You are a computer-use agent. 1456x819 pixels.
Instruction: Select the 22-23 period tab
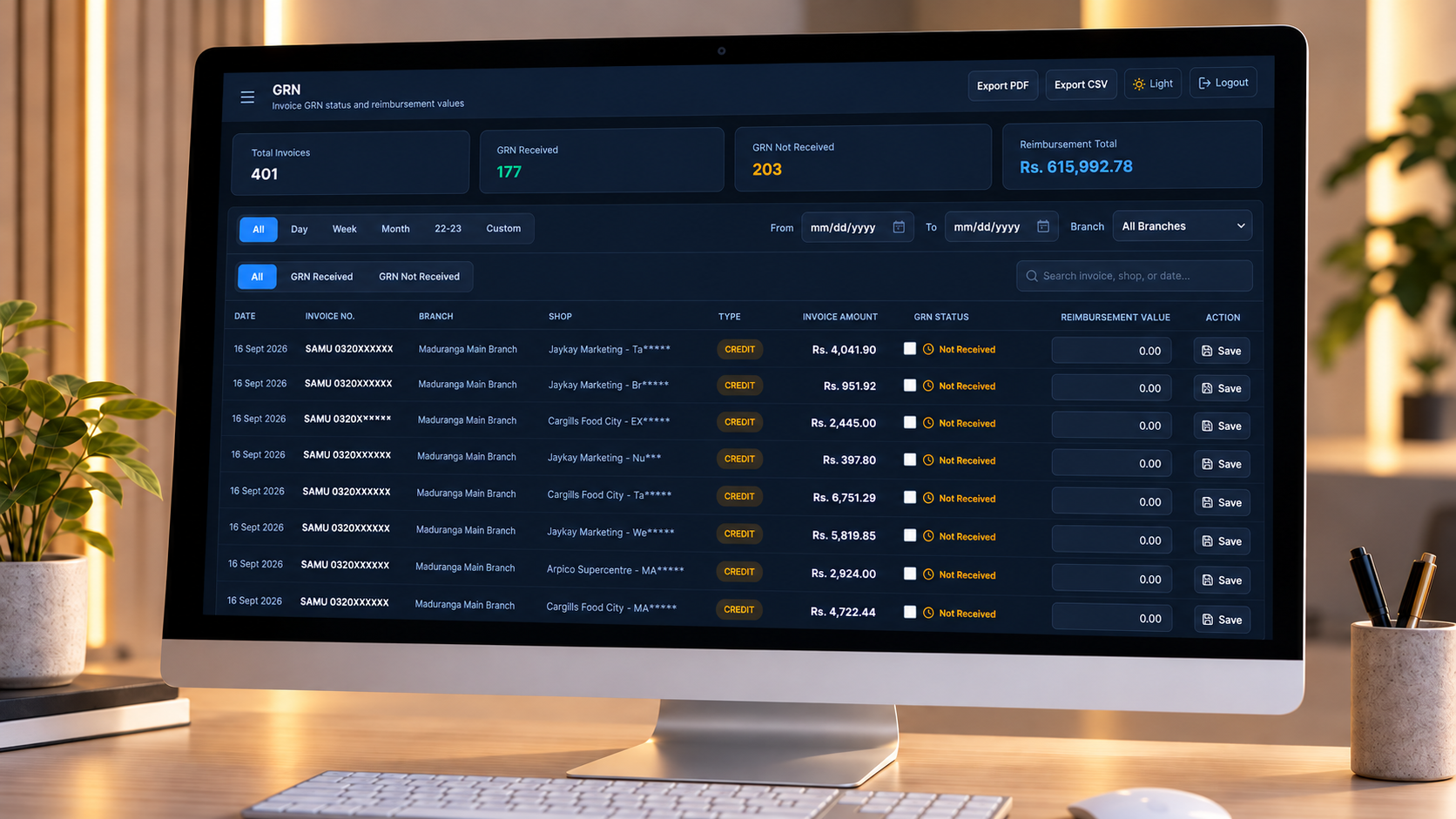[448, 229]
